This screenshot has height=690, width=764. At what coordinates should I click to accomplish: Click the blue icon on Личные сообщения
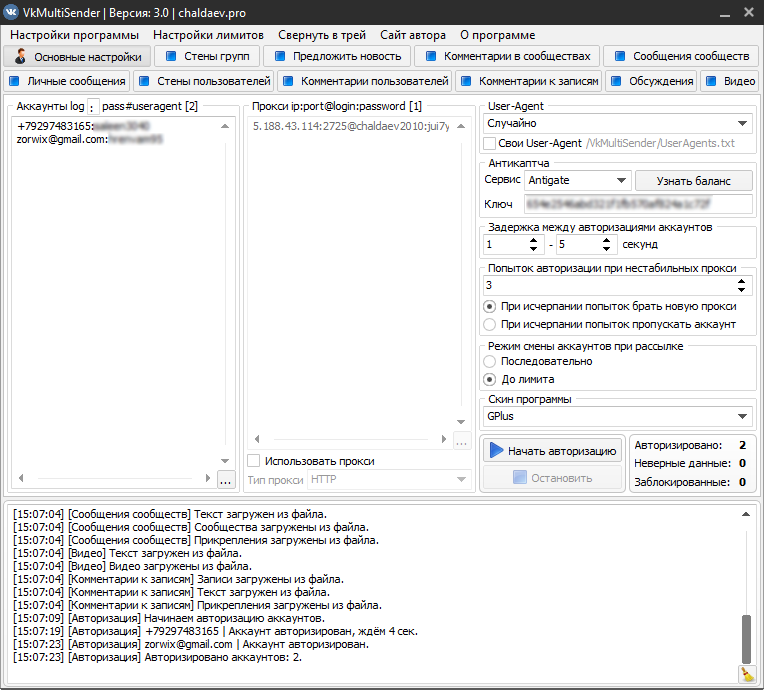coord(14,81)
